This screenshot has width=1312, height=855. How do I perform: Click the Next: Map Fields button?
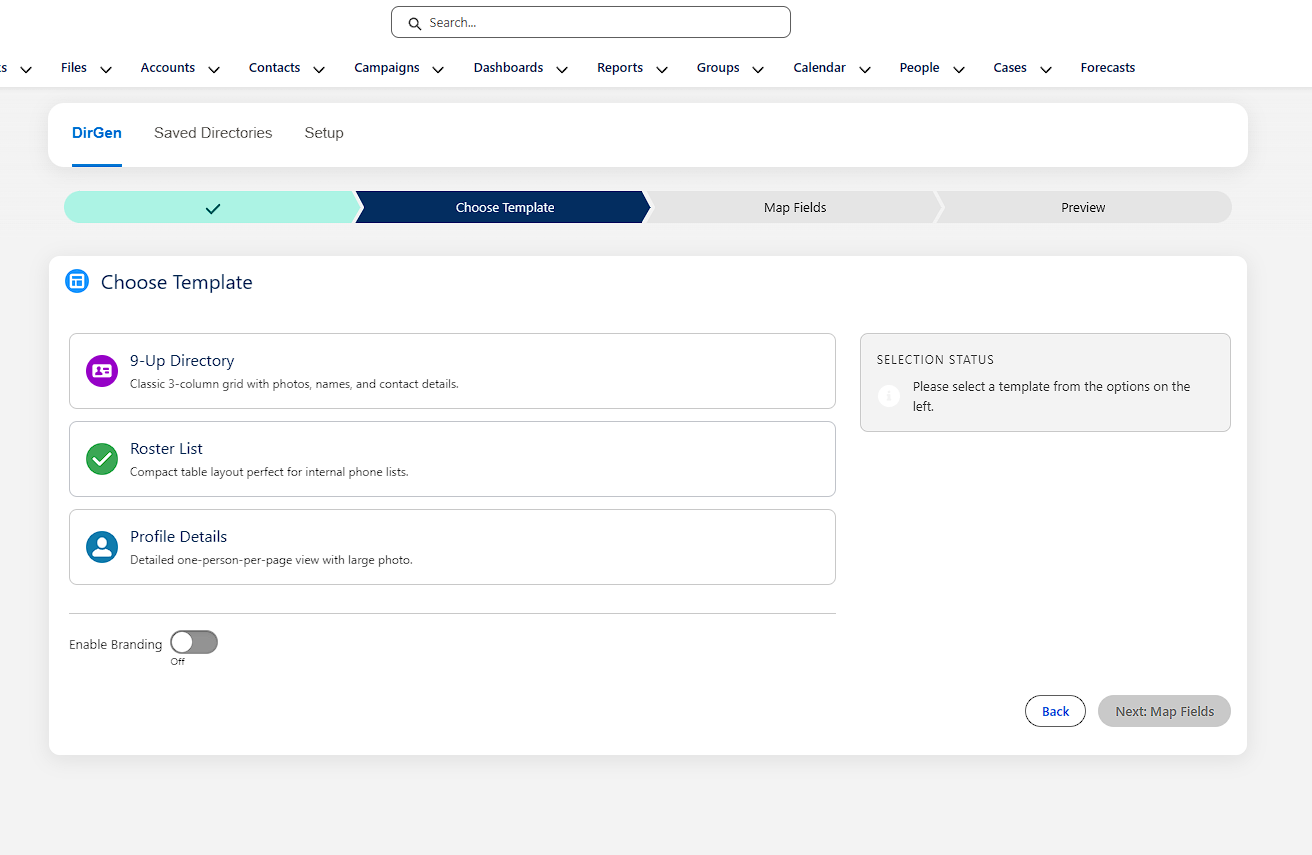click(1164, 711)
